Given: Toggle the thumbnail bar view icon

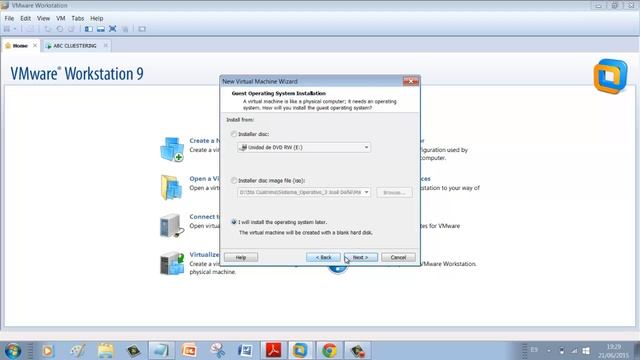Looking at the screenshot, I should pos(100,29).
